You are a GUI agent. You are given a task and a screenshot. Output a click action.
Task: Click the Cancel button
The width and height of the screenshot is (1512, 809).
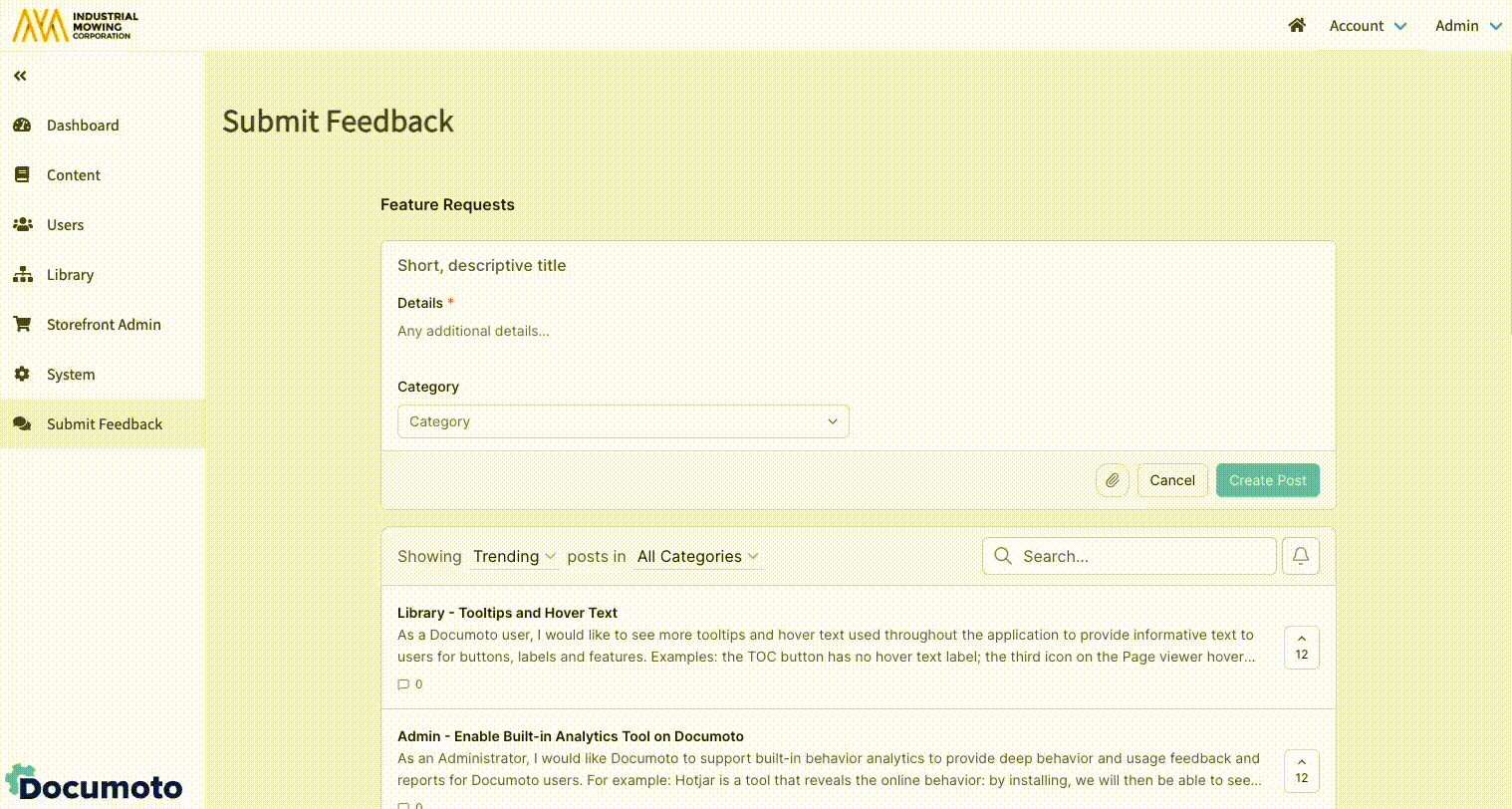coord(1171,480)
